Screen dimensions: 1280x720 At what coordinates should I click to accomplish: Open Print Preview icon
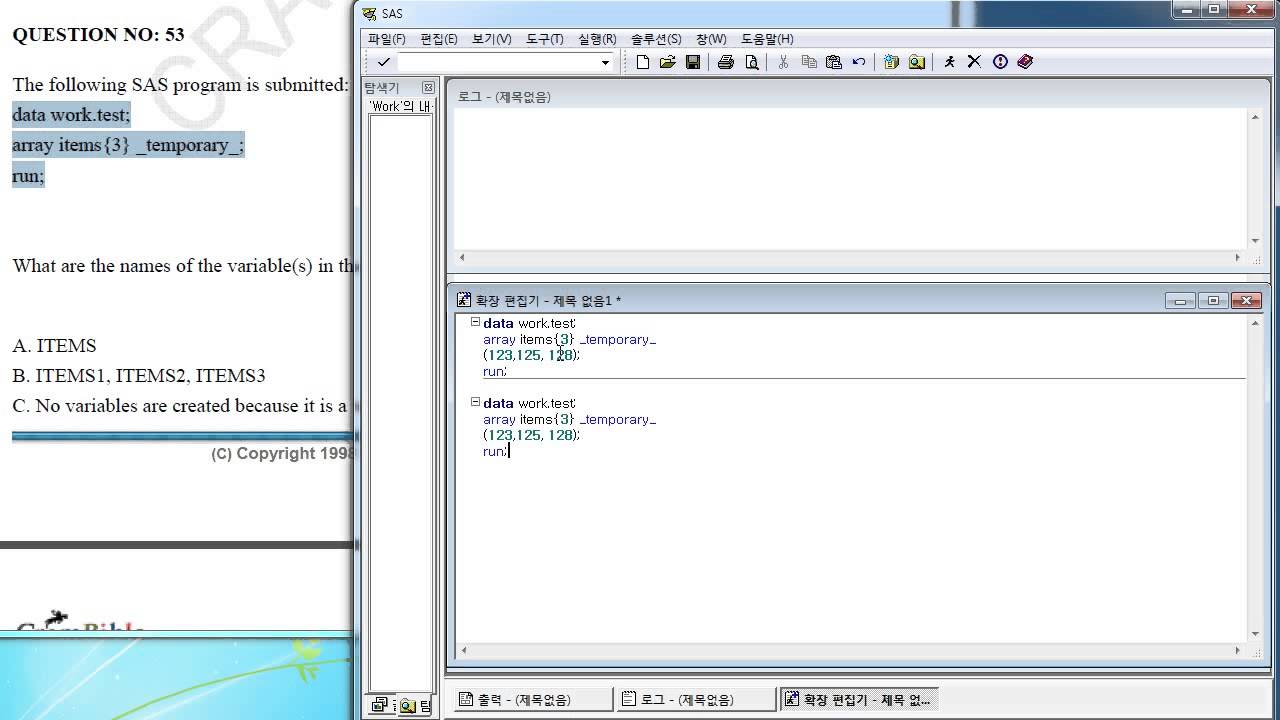tap(752, 62)
